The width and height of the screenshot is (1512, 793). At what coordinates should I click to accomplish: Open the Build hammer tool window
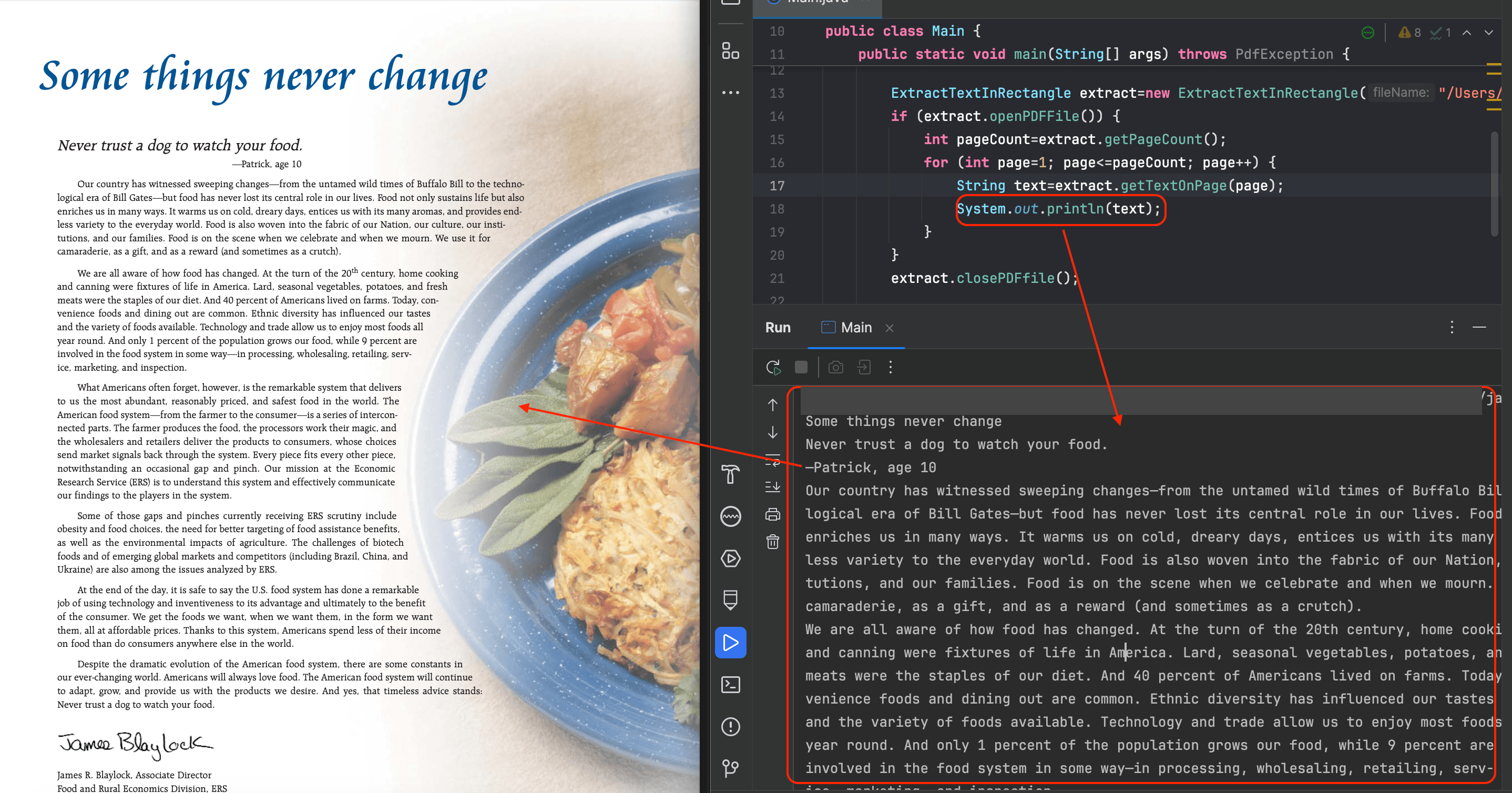point(730,474)
